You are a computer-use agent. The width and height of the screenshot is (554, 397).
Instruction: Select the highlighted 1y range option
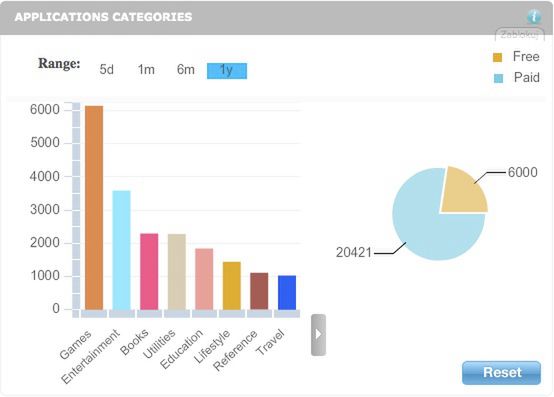click(x=227, y=71)
